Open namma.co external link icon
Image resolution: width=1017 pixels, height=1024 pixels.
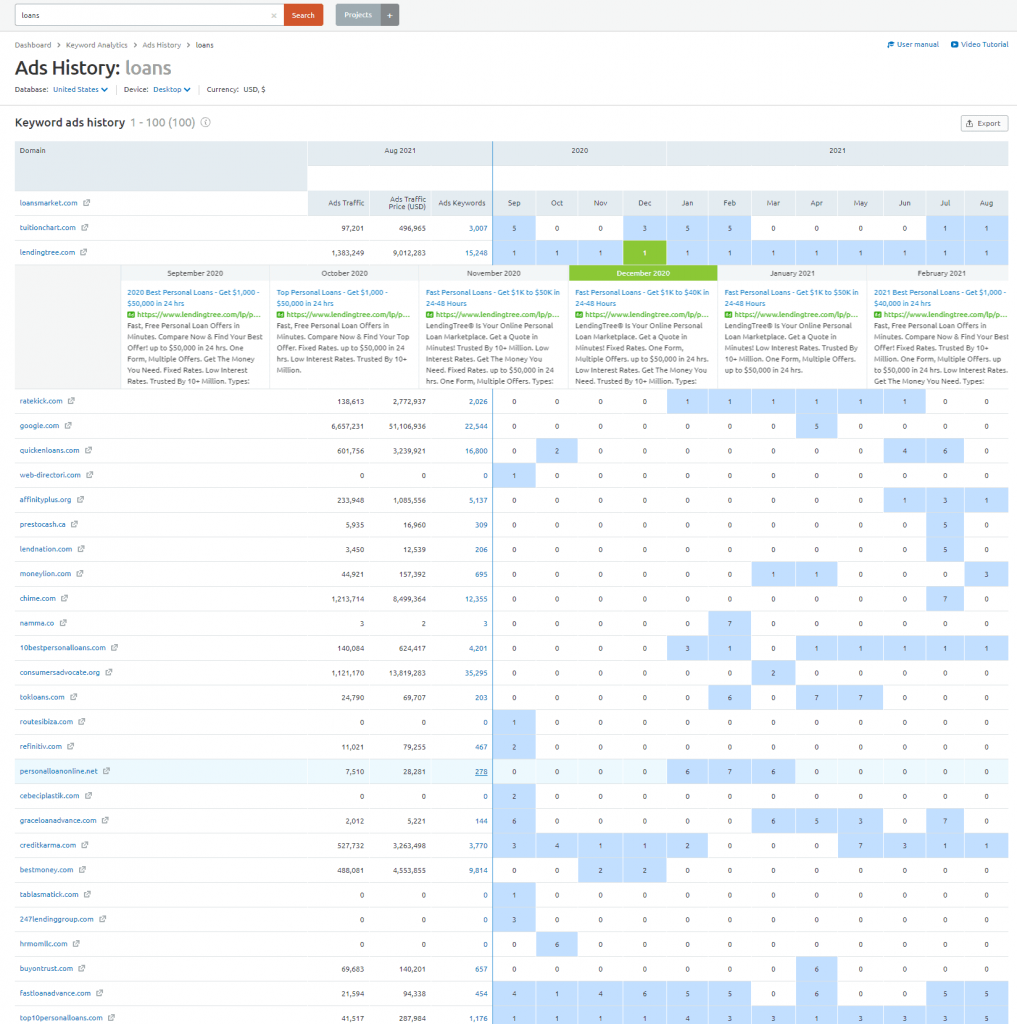pyautogui.click(x=63, y=623)
